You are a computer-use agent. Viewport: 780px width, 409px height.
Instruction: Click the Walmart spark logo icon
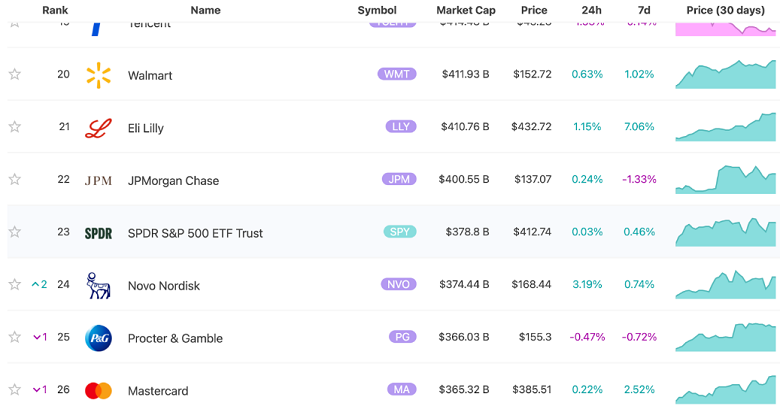pos(98,75)
